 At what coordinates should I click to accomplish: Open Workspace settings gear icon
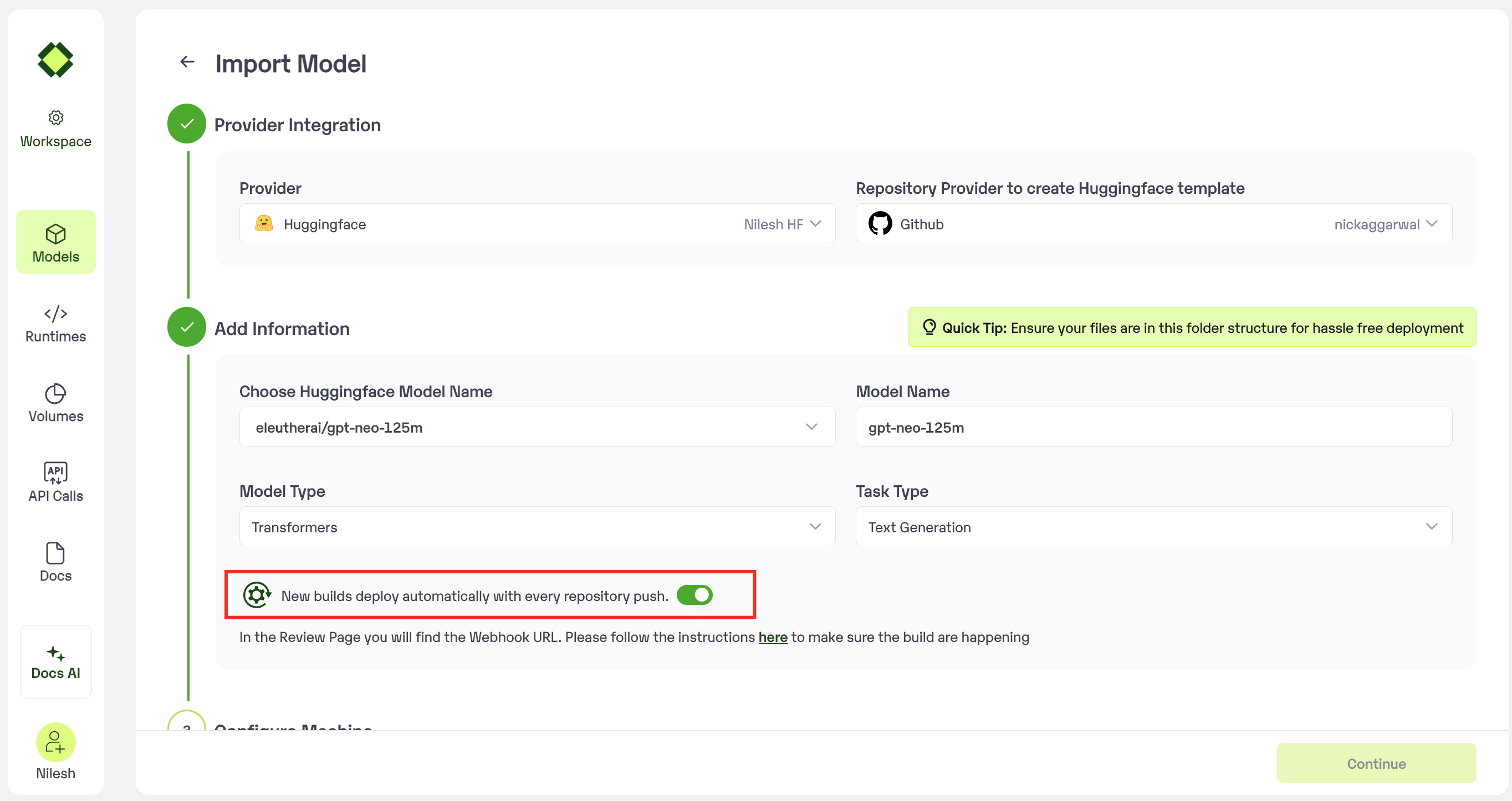(x=56, y=117)
